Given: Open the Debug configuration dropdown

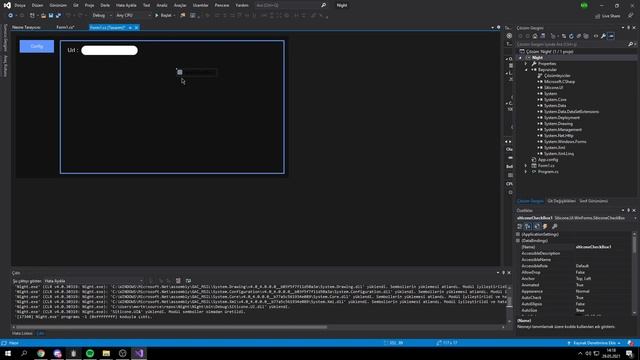Looking at the screenshot, I should coord(101,16).
